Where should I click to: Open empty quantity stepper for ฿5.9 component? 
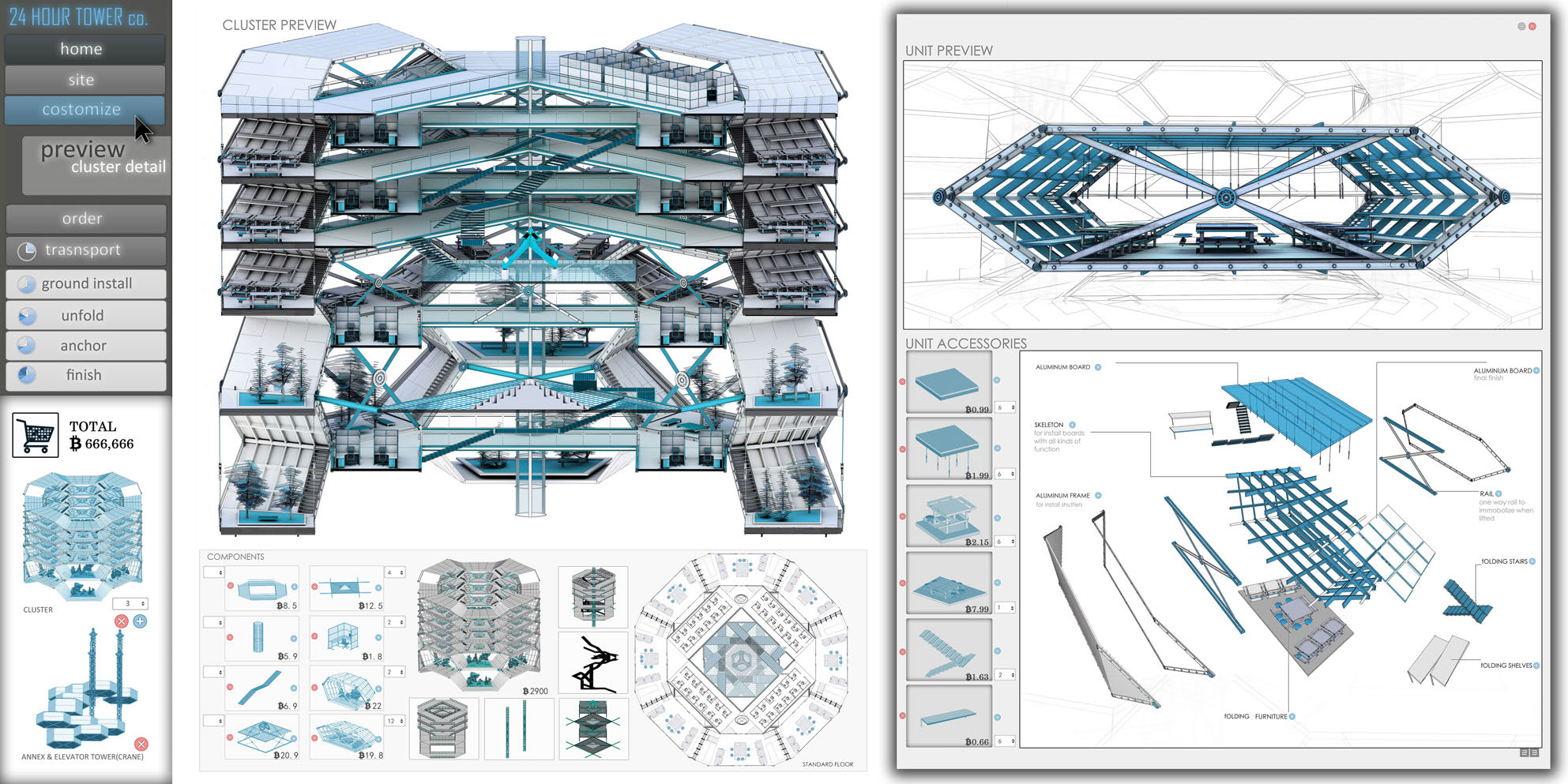pos(214,622)
